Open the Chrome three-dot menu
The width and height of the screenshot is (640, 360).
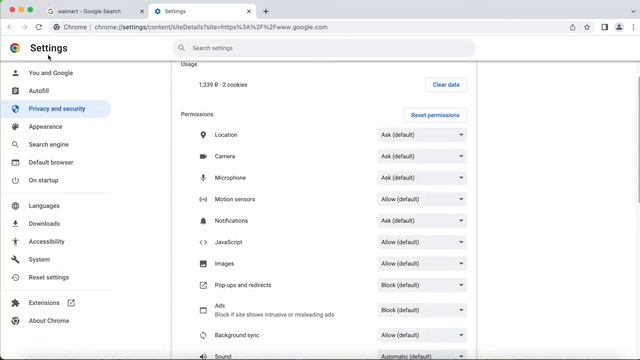click(633, 27)
